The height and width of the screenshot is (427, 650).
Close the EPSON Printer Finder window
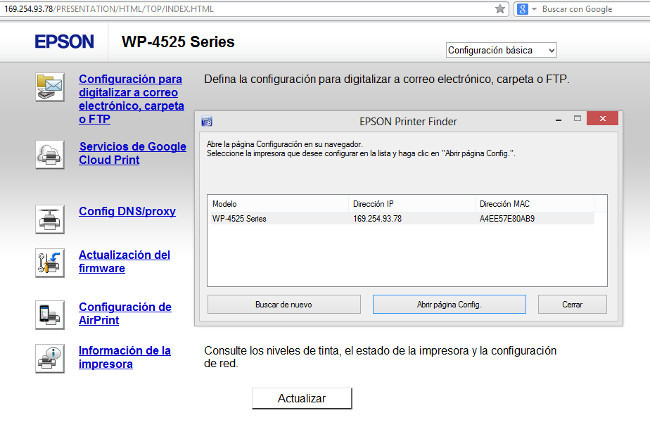603,118
